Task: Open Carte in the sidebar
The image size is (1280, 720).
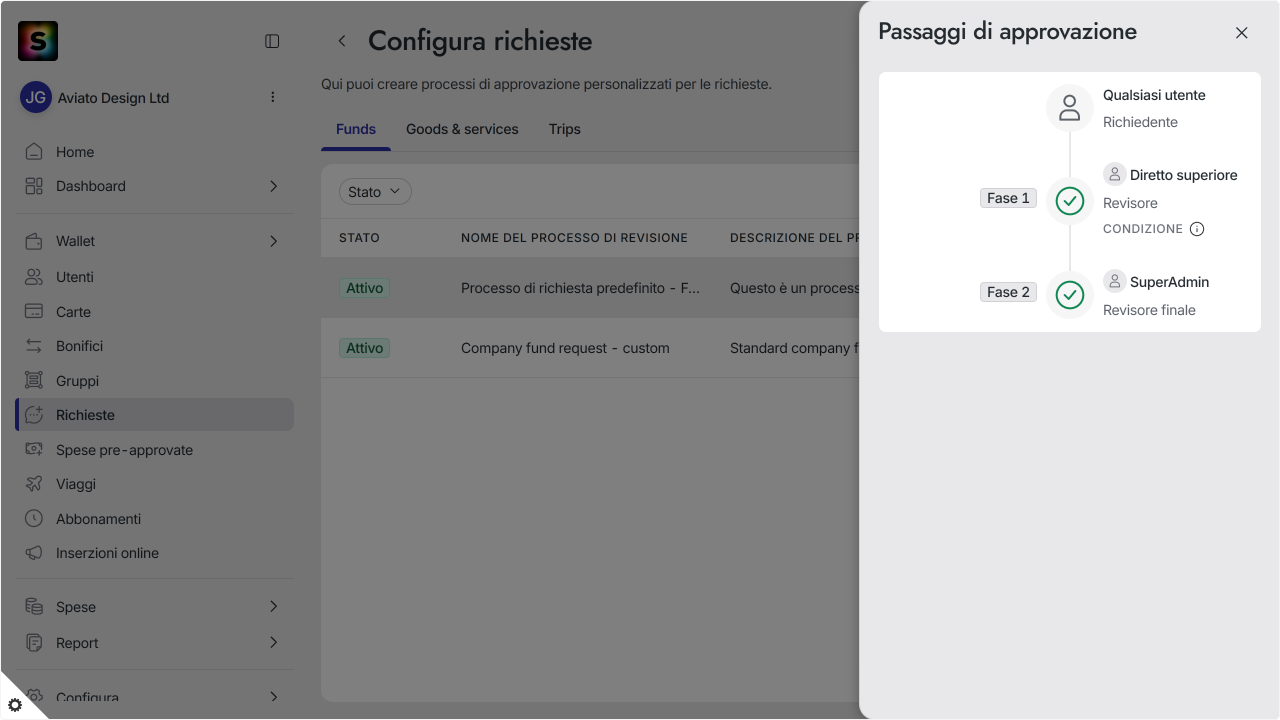Action: (154, 312)
